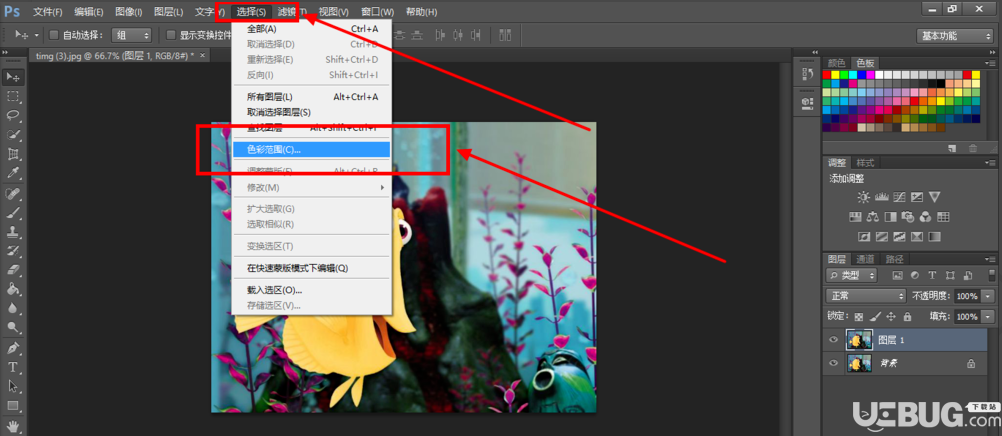Viewport: 1002px width, 436px height.
Task: Add a Vibrance adjustment
Action: click(x=934, y=197)
